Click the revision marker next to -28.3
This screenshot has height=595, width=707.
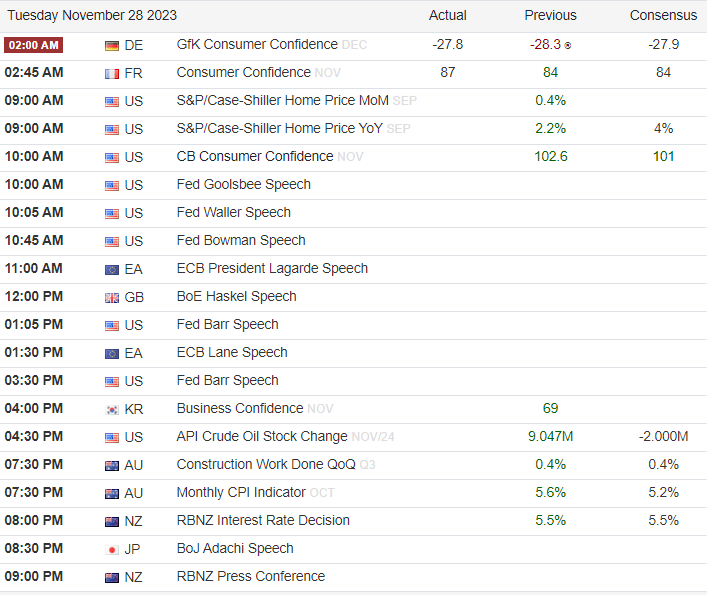point(568,45)
